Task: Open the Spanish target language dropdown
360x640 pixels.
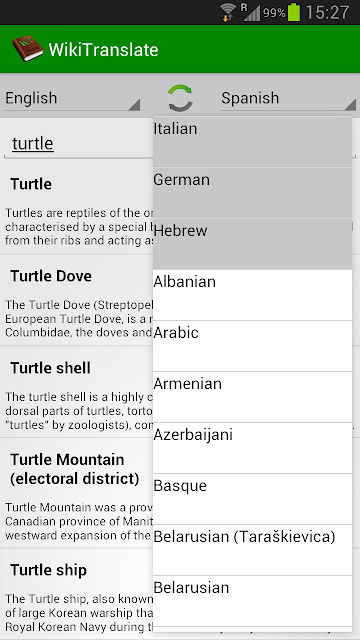Action: 288,99
